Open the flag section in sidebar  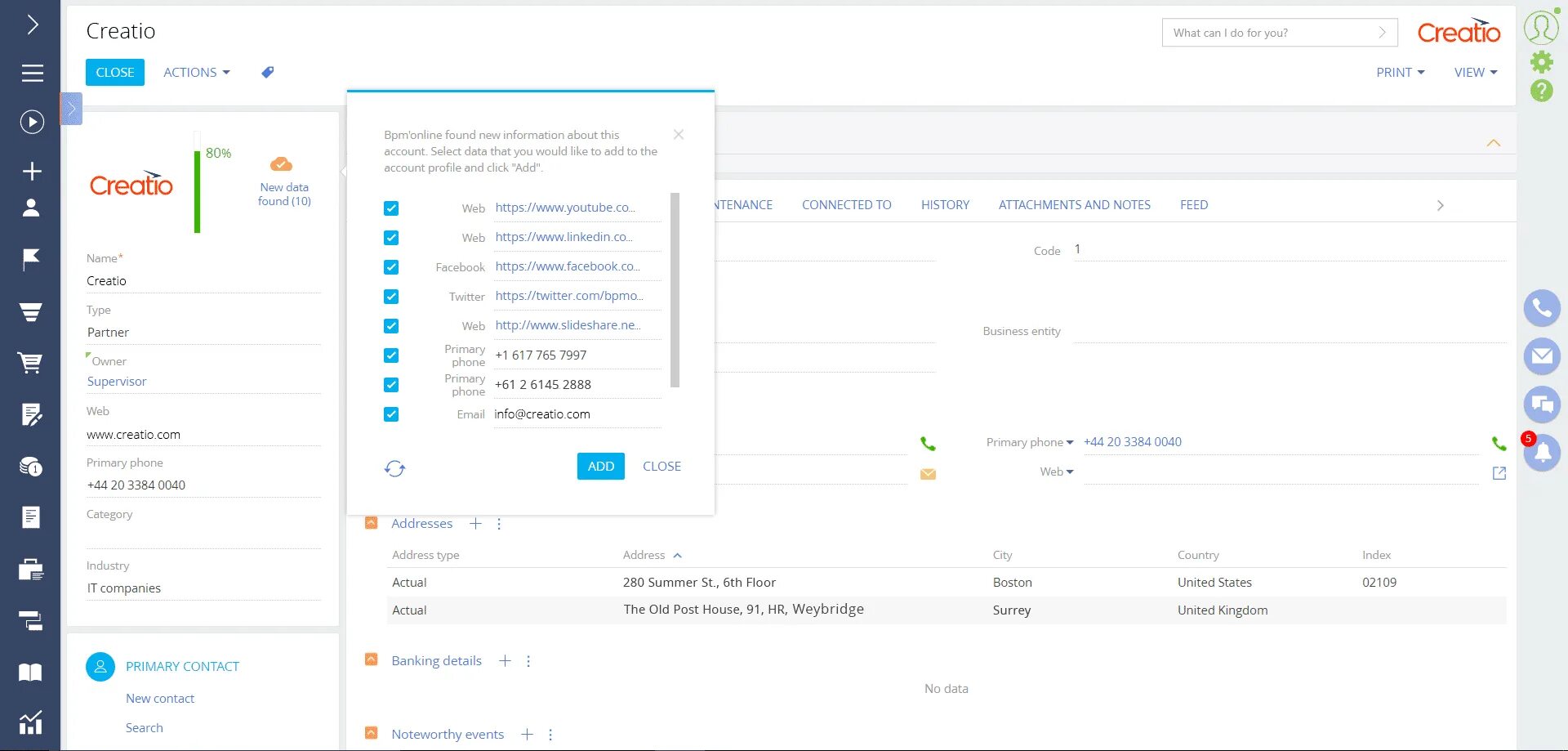click(31, 259)
